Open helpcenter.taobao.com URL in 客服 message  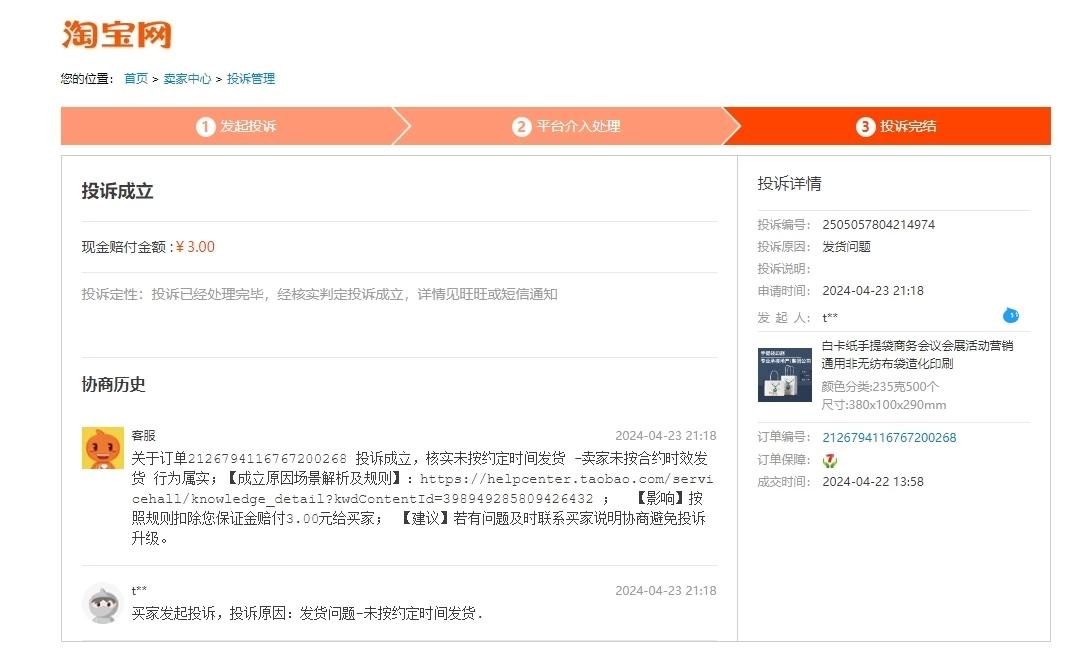(422, 489)
